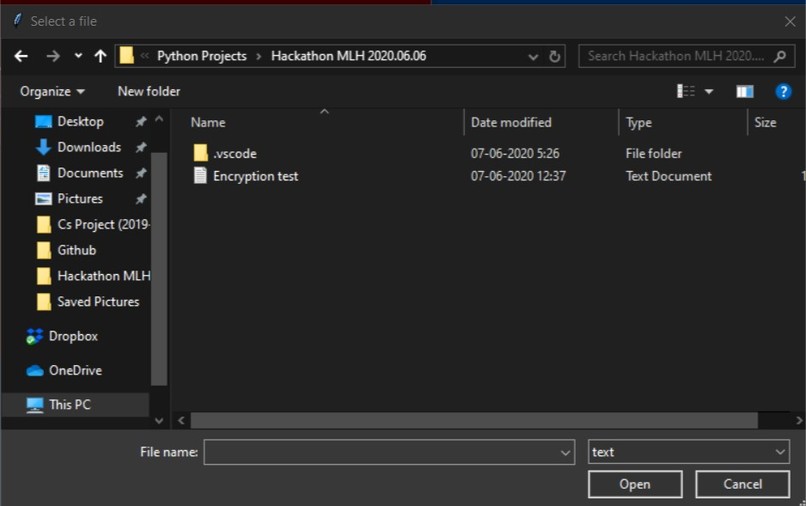Toggle the preview pane
806x506 pixels.
tap(745, 92)
